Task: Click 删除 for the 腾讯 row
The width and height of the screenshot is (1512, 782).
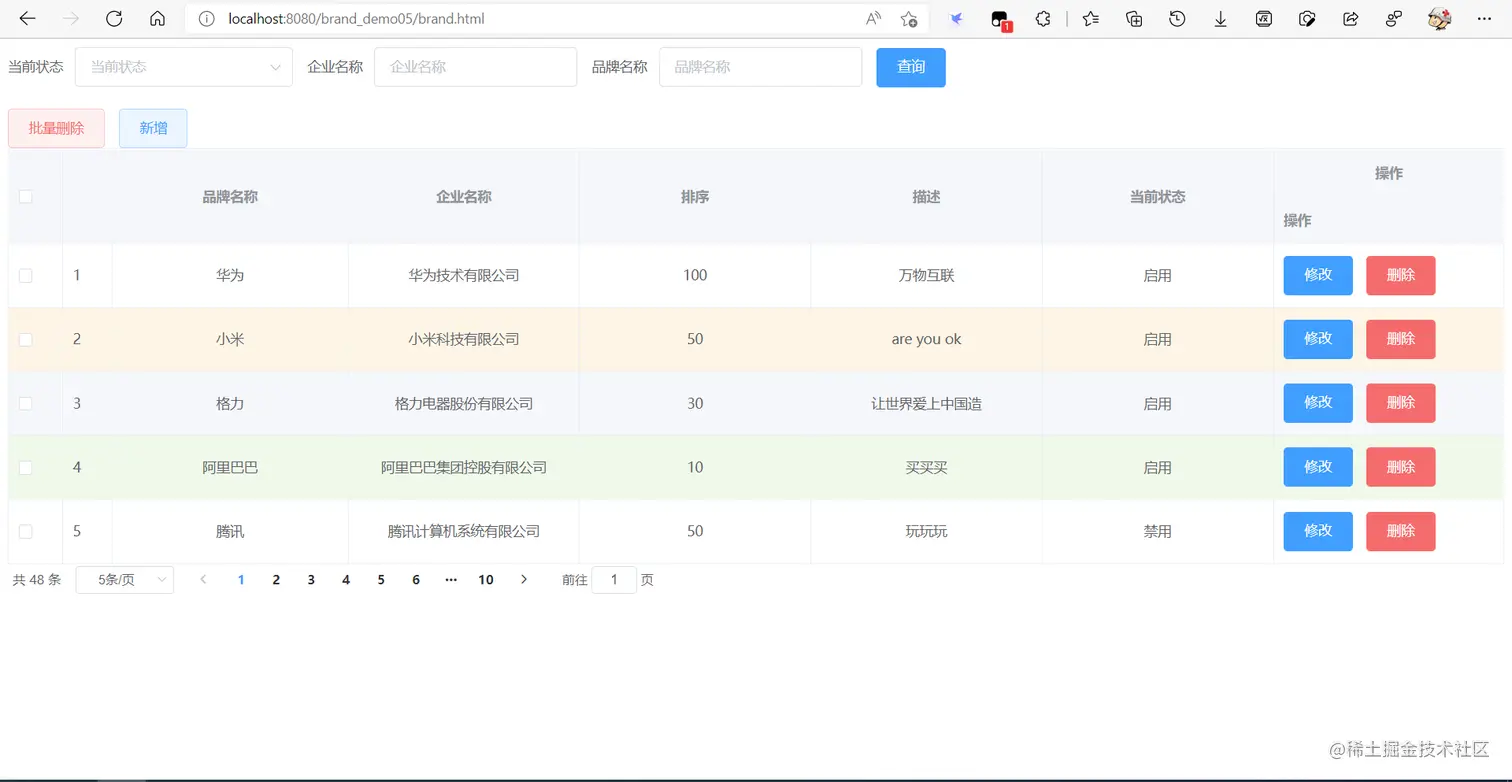Action: pyautogui.click(x=1401, y=531)
